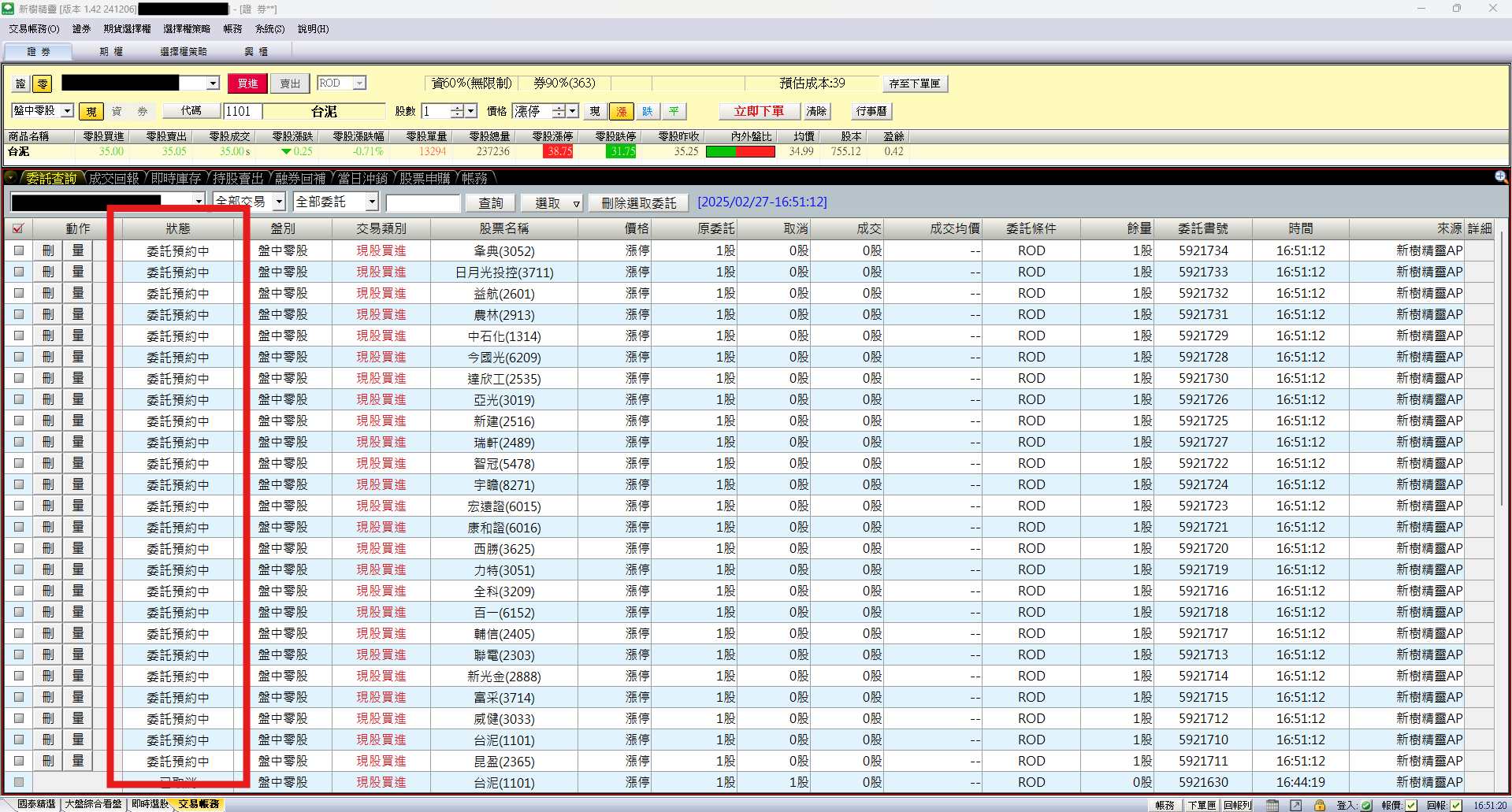This screenshot has height=812, width=1512.
Task: Check the box for 中石化(1314) order row
Action: [19, 336]
